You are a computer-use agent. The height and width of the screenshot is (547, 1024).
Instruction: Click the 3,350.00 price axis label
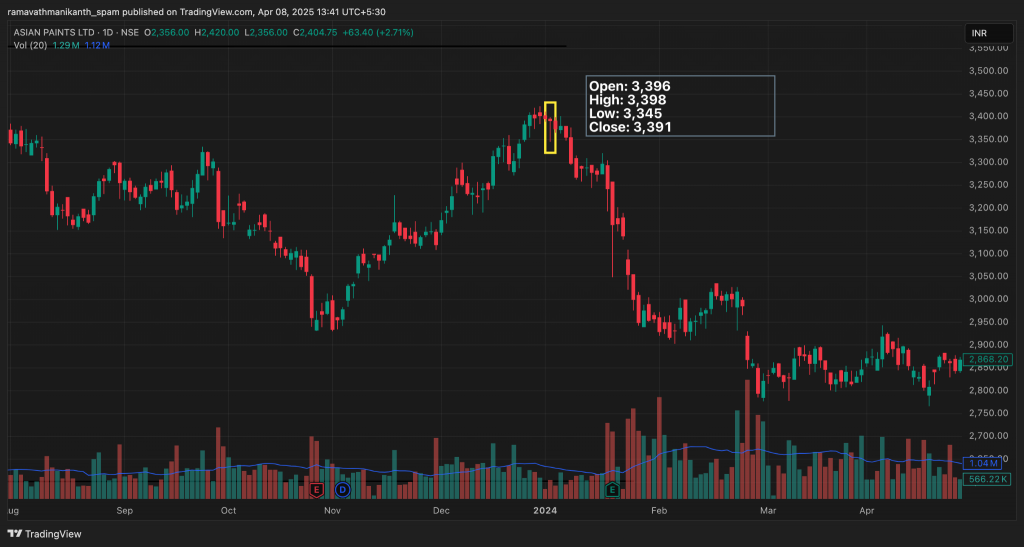(x=989, y=139)
